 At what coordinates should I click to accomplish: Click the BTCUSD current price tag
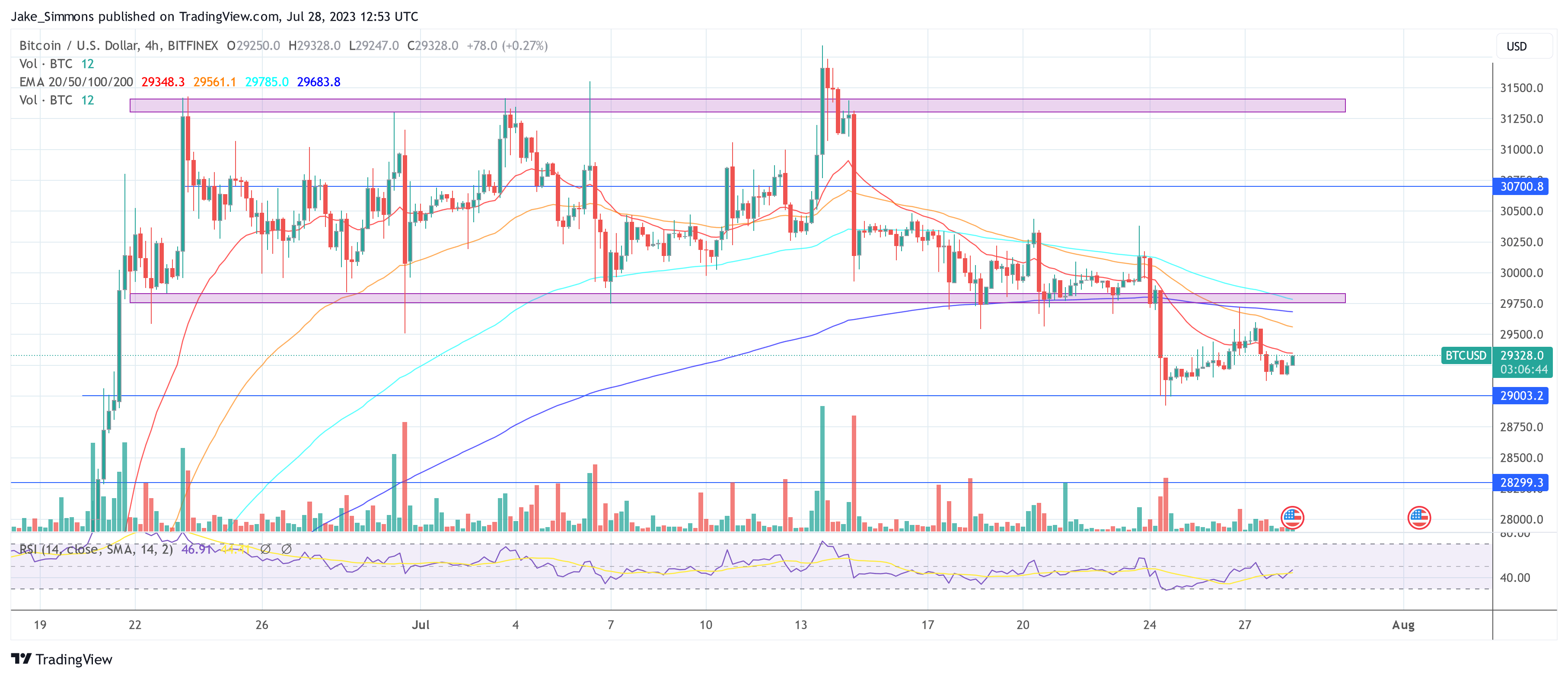tap(1466, 355)
